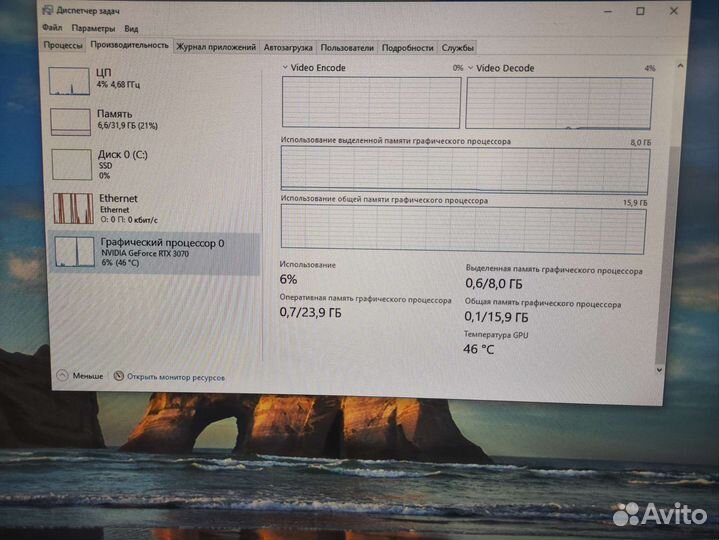Switch to the Подробности tab
The image size is (719, 540).
point(407,48)
